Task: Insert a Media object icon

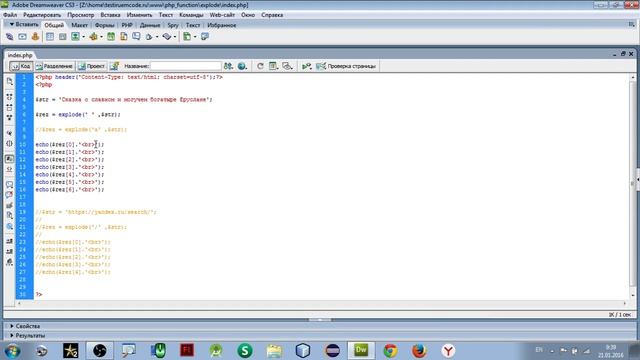Action: pos(93,37)
